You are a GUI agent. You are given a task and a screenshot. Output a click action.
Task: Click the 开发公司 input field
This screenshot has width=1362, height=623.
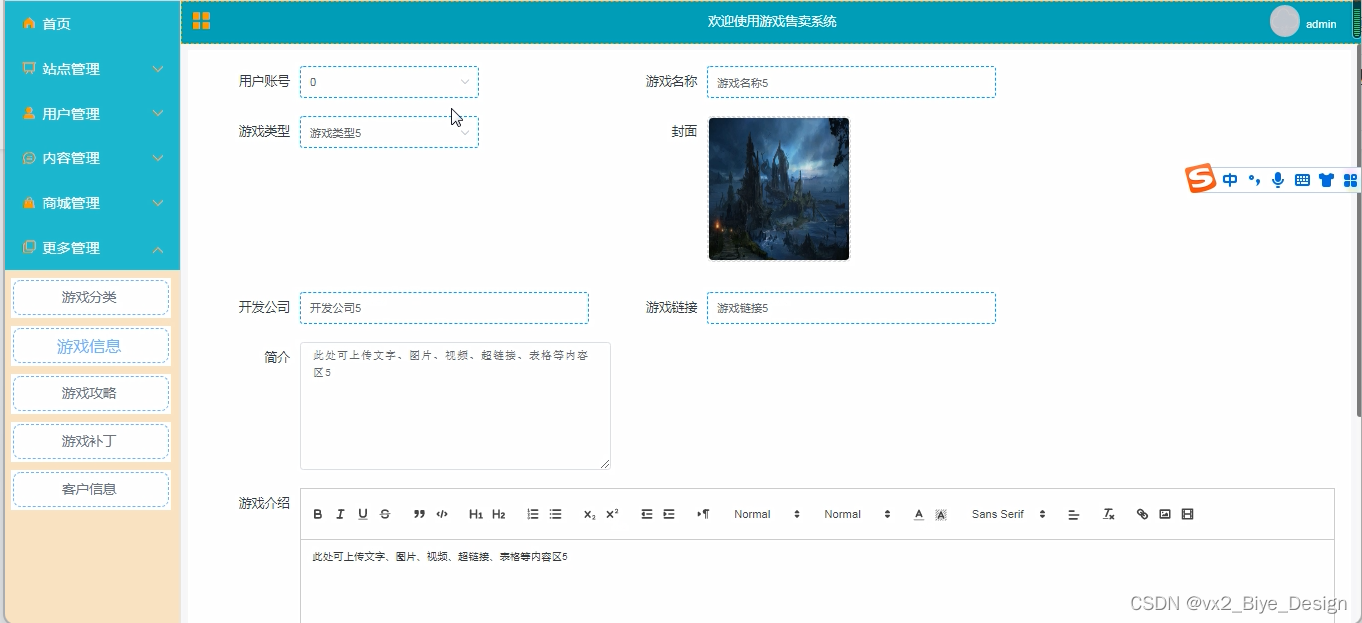pos(444,308)
